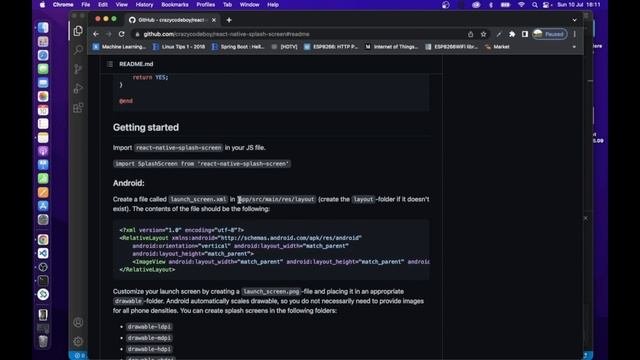Image resolution: width=640 pixels, height=360 pixels.
Task: Click the lock icon beside github.com URL
Action: (138, 34)
